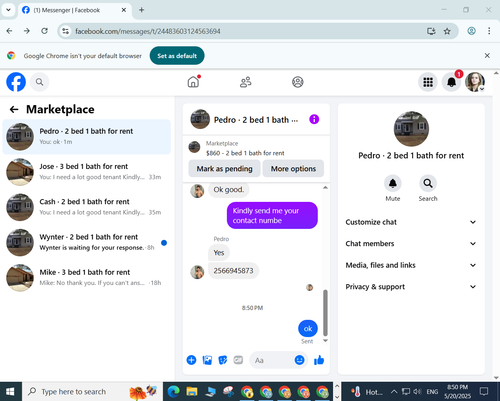Open the emoji picker smiley icon
The image size is (500, 401).
(299, 360)
